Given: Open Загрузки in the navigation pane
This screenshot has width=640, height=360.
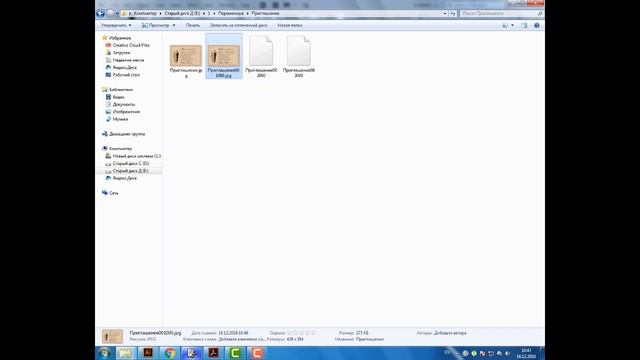Looking at the screenshot, I should click(x=121, y=53).
